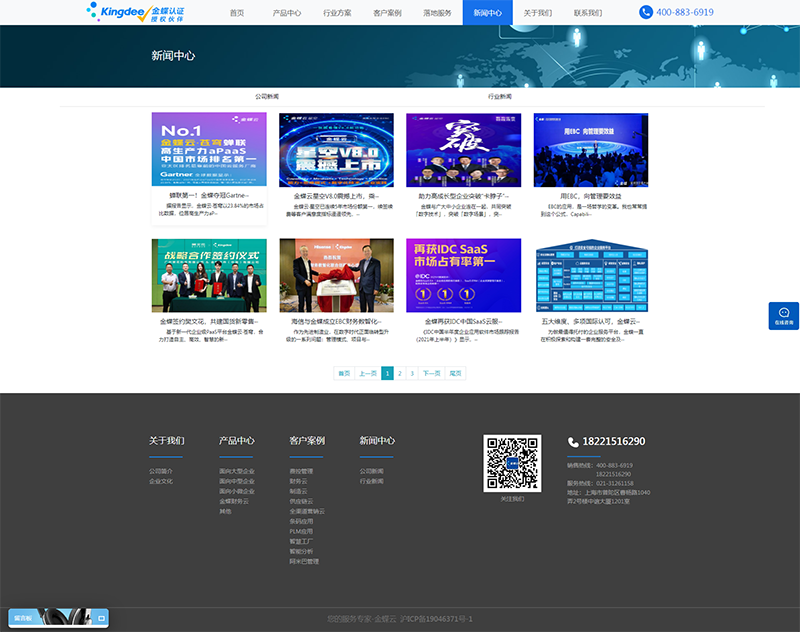Click the headline 金蝶云星空V8.0震撼上市

point(336,196)
